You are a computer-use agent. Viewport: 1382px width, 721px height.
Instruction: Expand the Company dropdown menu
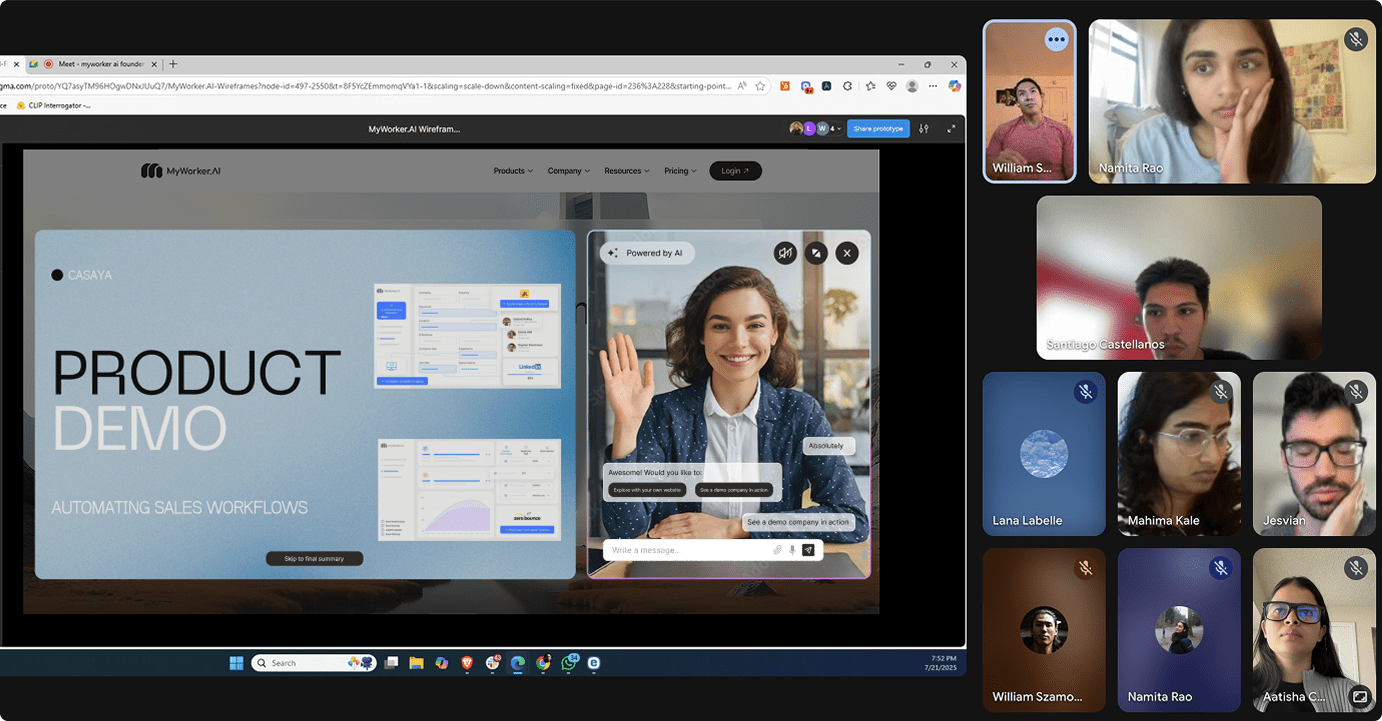tap(568, 171)
